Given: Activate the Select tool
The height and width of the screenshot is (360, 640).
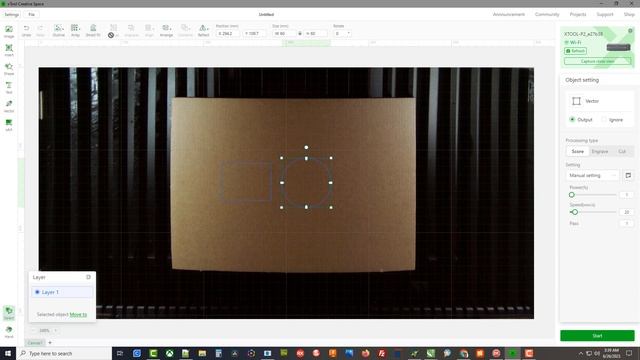Looking at the screenshot, I should [x=9, y=313].
